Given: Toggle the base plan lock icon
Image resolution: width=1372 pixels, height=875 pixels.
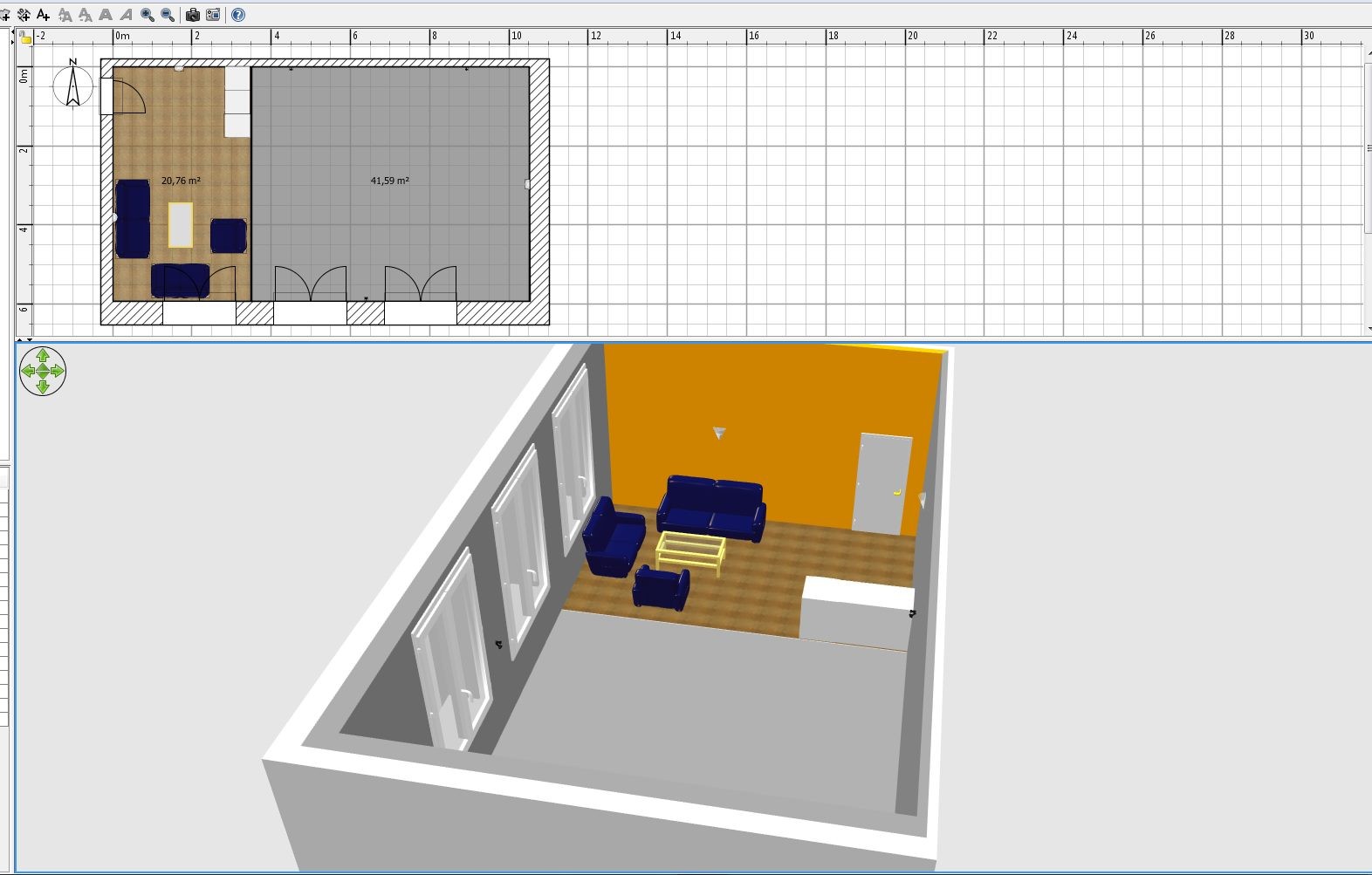Looking at the screenshot, I should pyautogui.click(x=25, y=38).
